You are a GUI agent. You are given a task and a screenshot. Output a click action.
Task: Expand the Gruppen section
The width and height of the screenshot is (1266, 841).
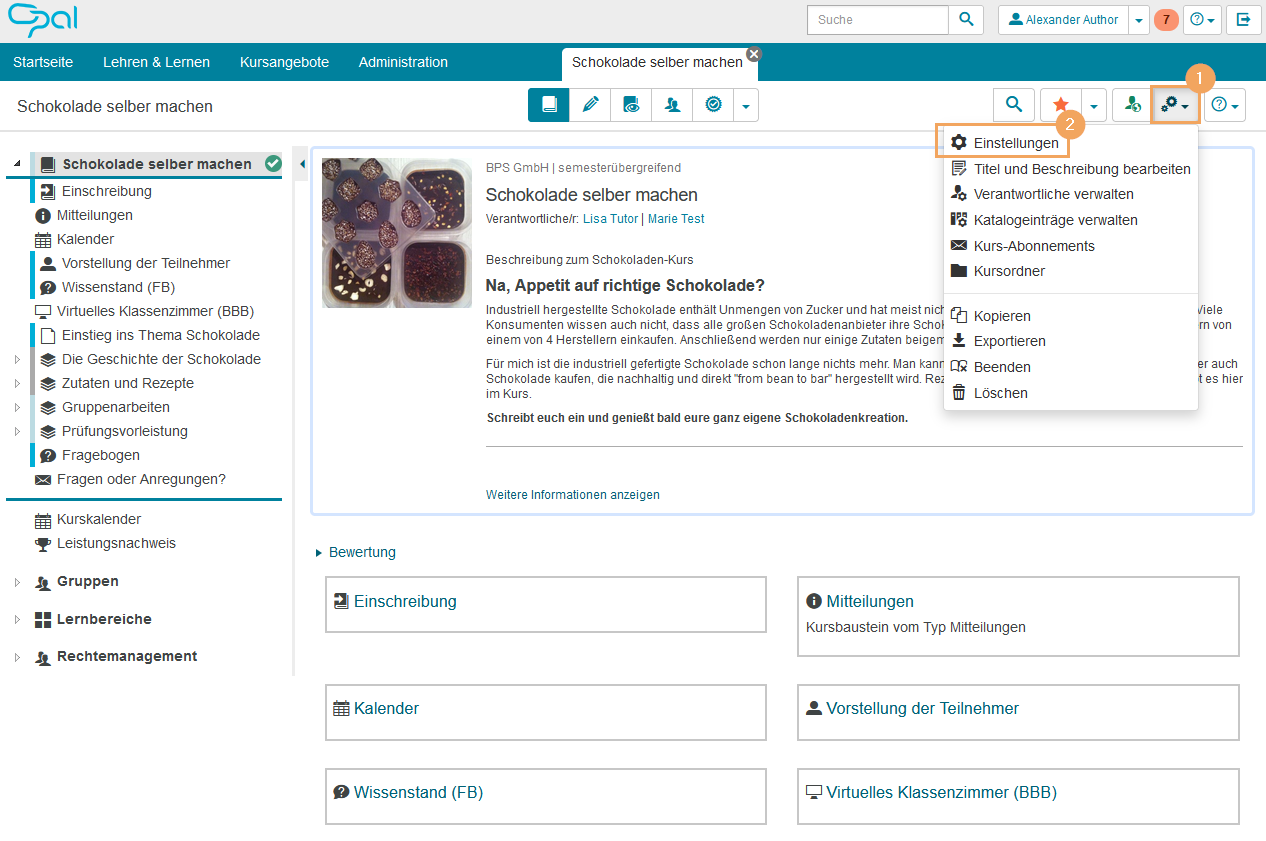tap(17, 582)
